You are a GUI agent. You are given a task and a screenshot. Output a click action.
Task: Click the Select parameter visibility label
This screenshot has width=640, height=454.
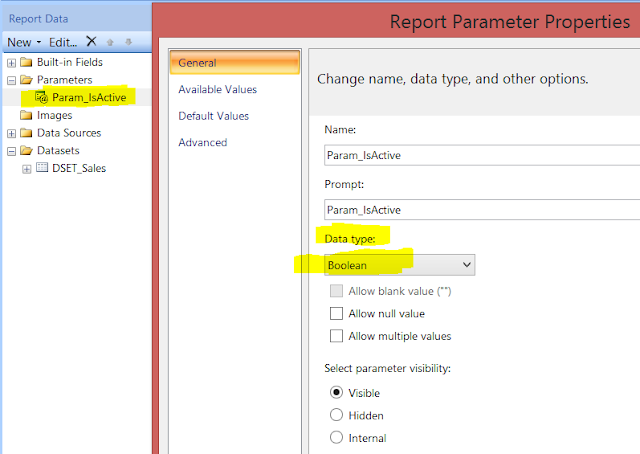pyautogui.click(x=387, y=368)
